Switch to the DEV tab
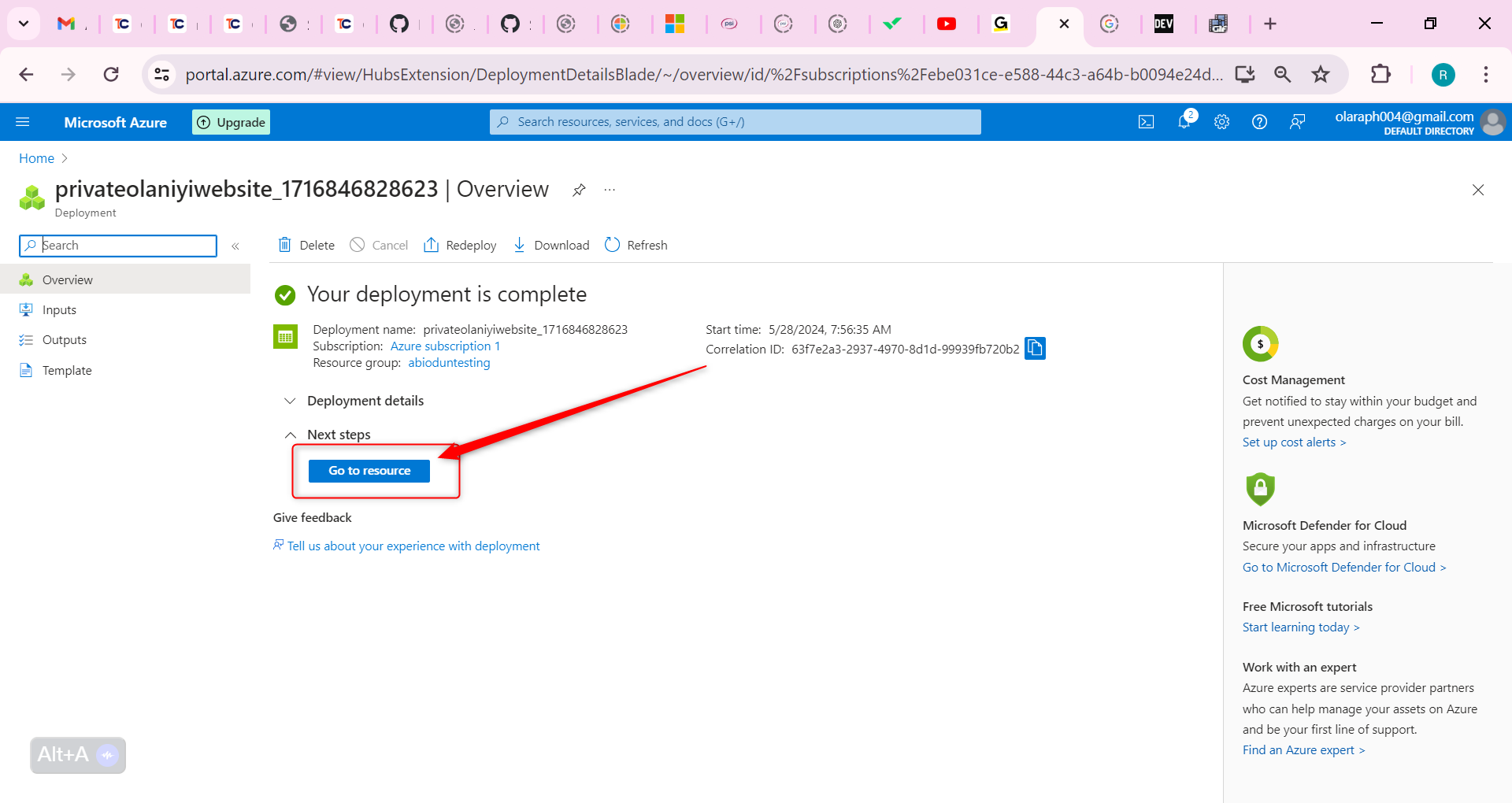Screen dimensions: 1512x803 (x=1164, y=24)
